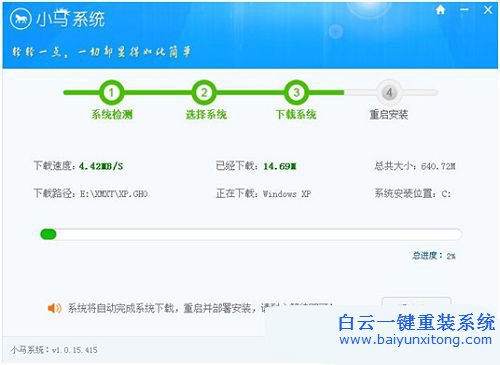The image size is (500, 365).
Task: Click the 总共大小 label
Action: pyautogui.click(x=396, y=166)
